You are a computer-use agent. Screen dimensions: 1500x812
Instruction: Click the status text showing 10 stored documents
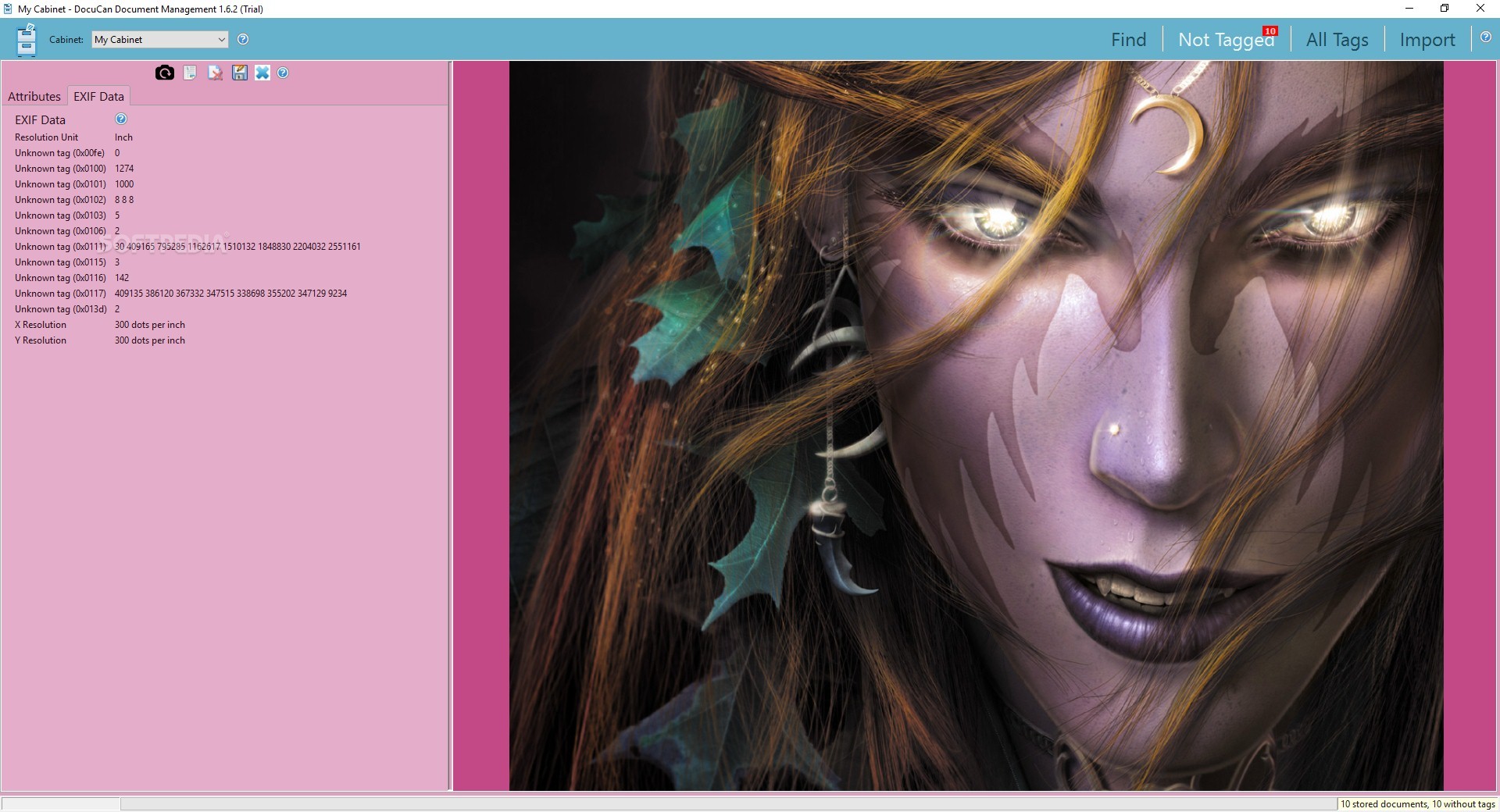(1418, 804)
